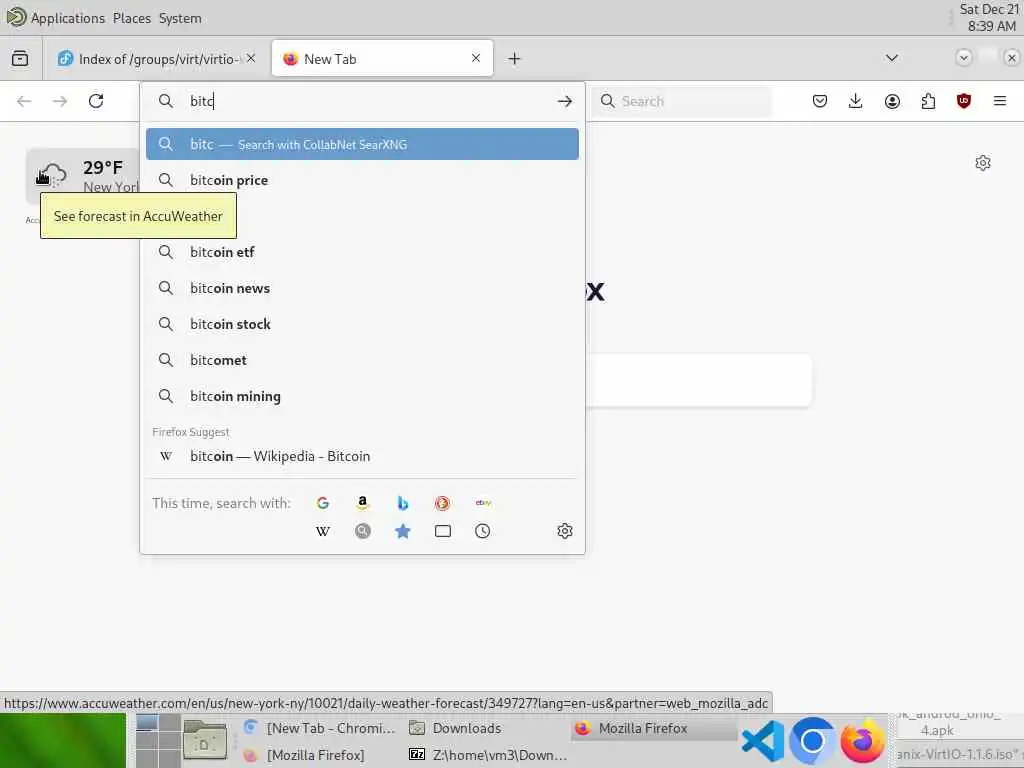Switch to 'Z:\home\vm3\Down...' taskbar window

(x=488, y=756)
